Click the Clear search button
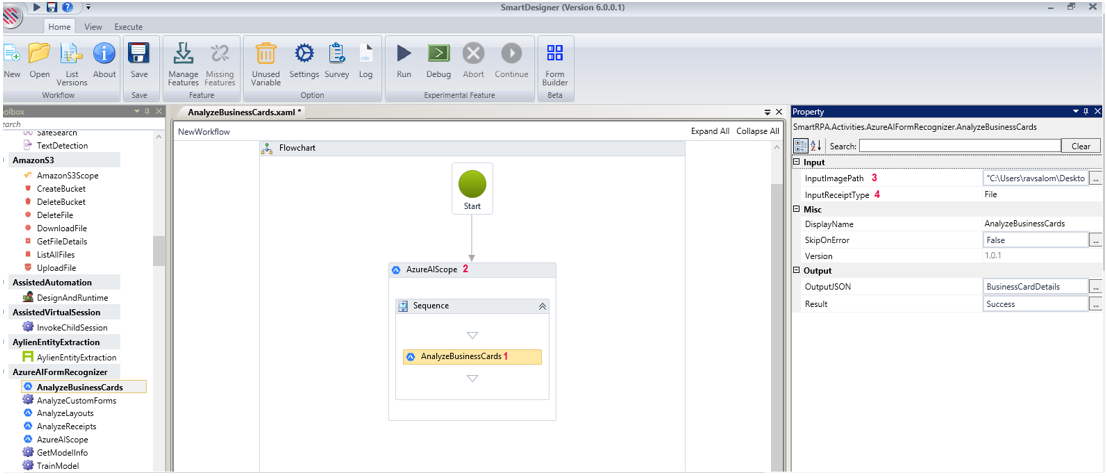Image resolution: width=1106 pixels, height=476 pixels. pos(1080,146)
